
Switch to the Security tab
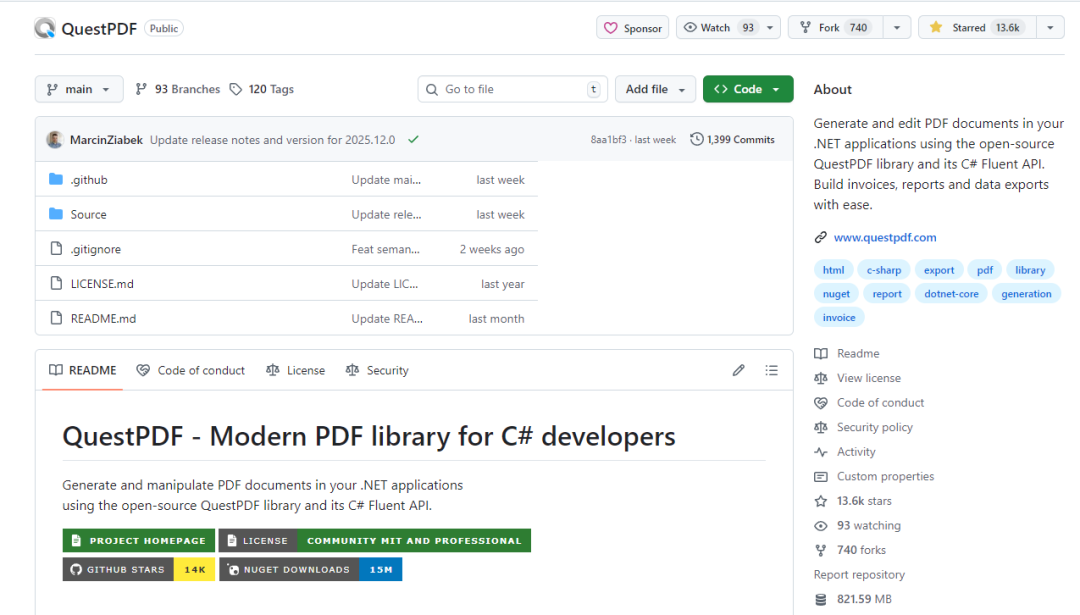377,370
